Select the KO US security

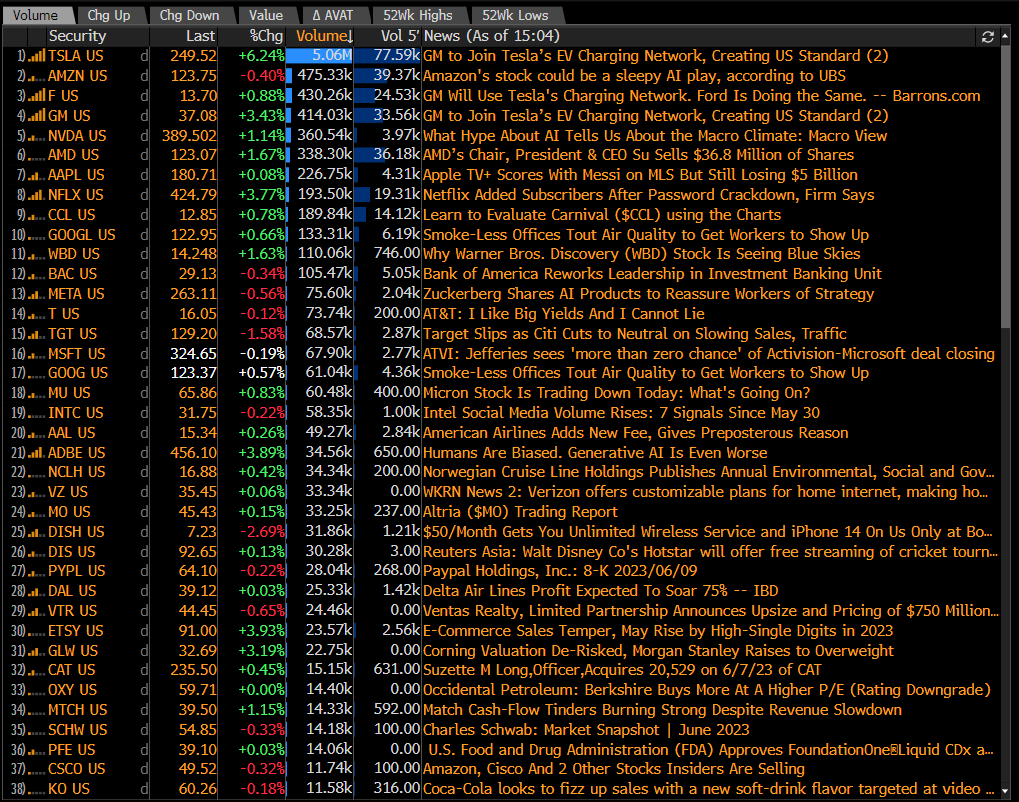tap(69, 790)
